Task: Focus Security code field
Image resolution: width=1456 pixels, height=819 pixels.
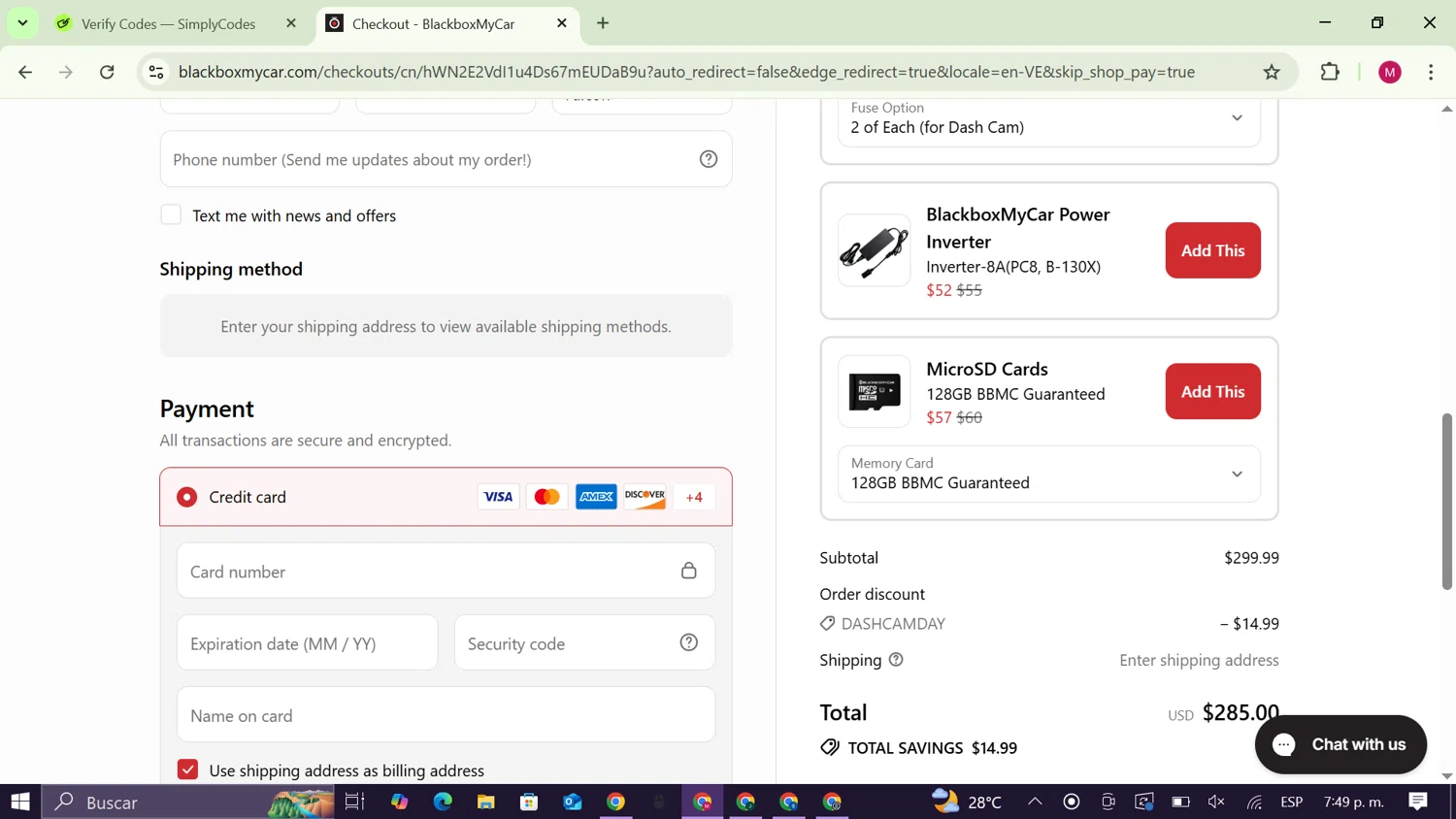Action: [x=584, y=642]
